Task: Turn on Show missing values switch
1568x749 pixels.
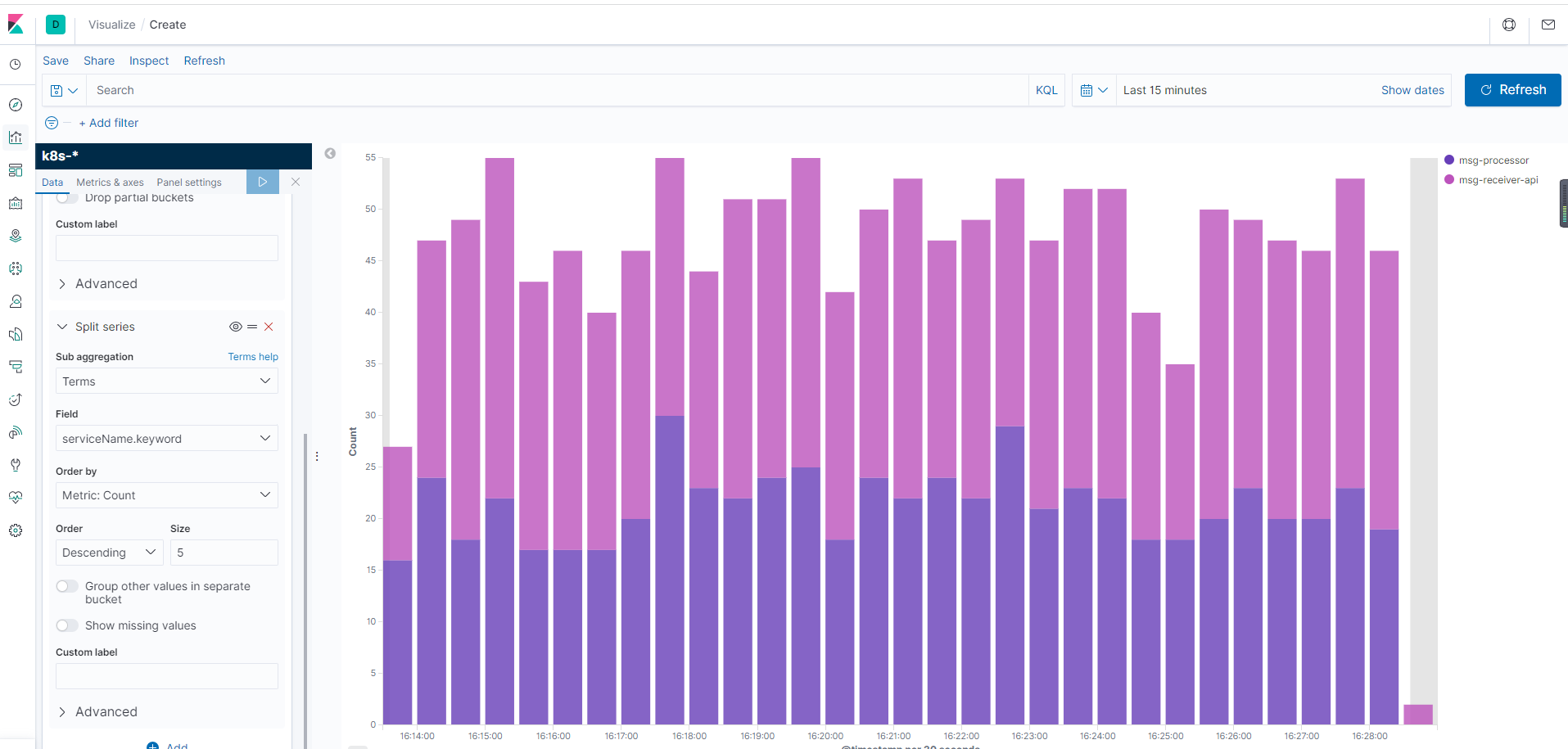Action: tap(67, 625)
